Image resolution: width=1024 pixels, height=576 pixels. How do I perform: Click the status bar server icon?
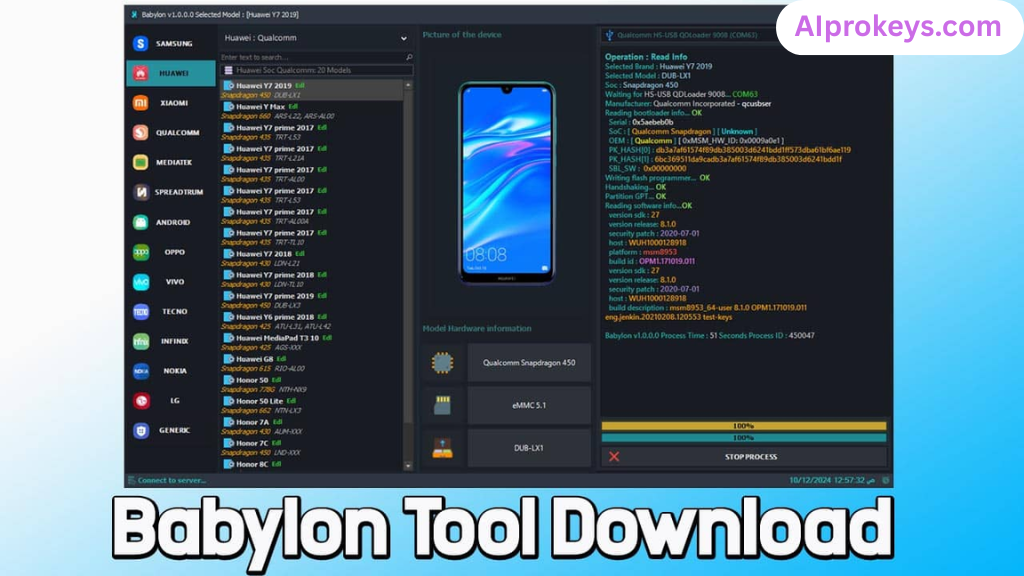coord(131,480)
